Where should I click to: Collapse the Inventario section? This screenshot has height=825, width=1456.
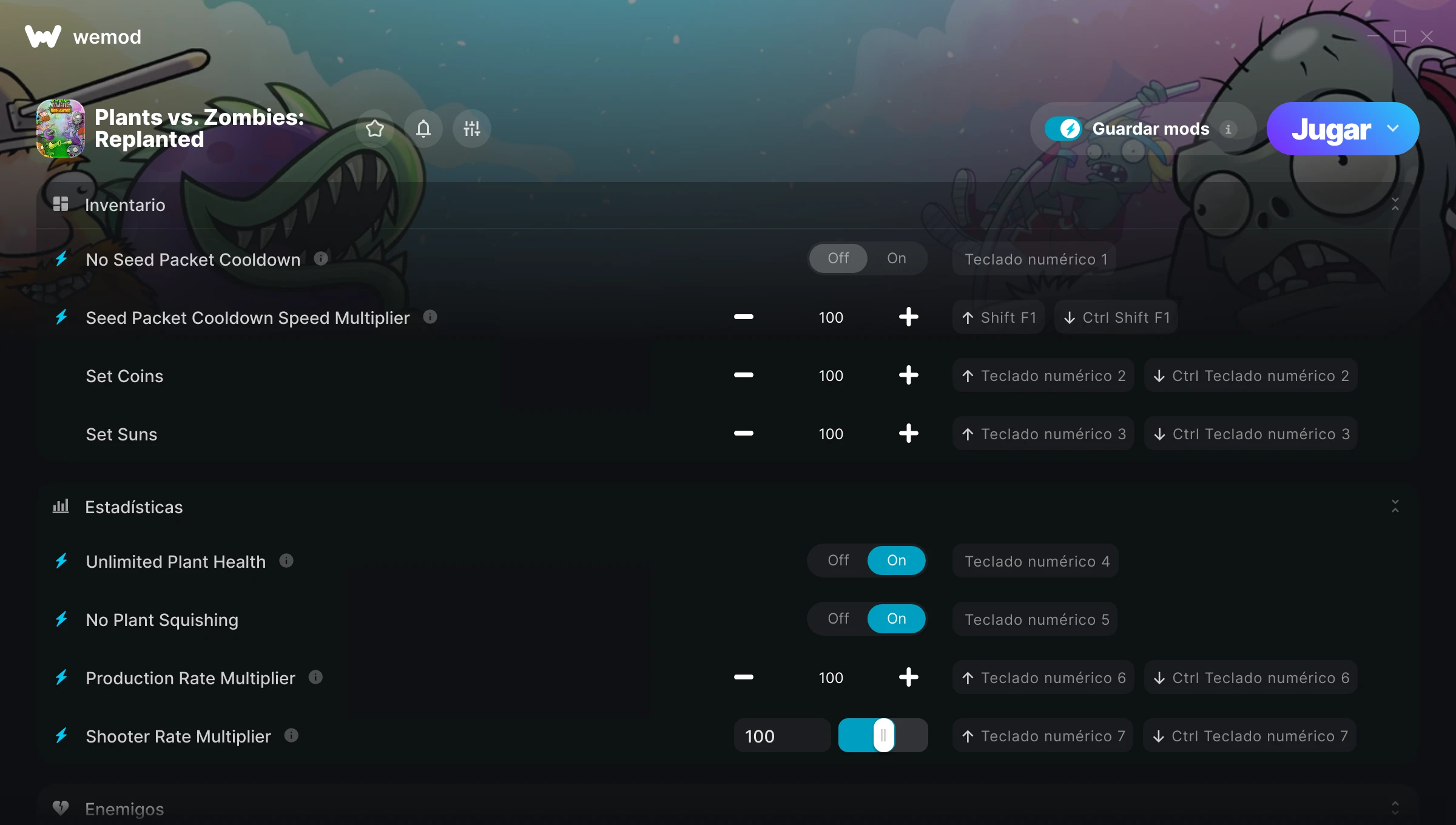1395,204
